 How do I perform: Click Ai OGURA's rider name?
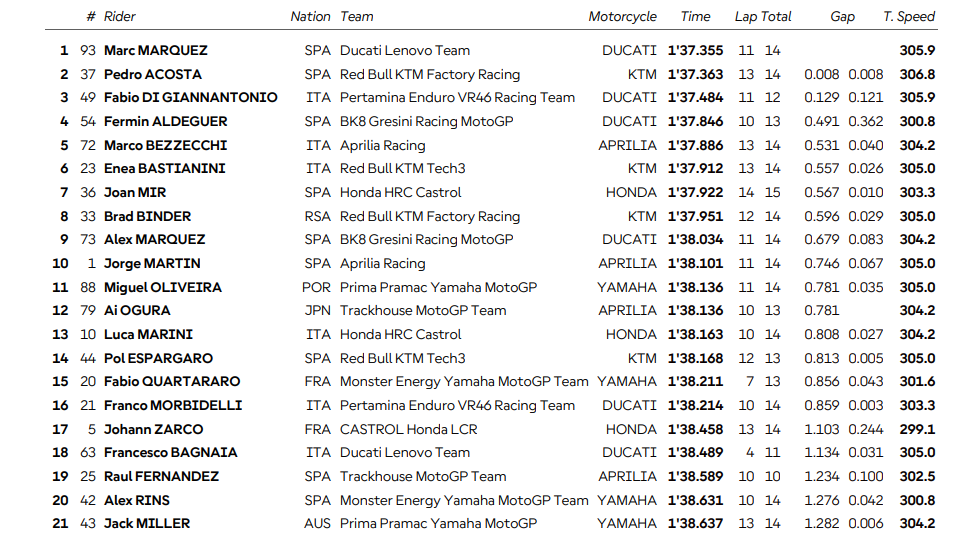(137, 311)
